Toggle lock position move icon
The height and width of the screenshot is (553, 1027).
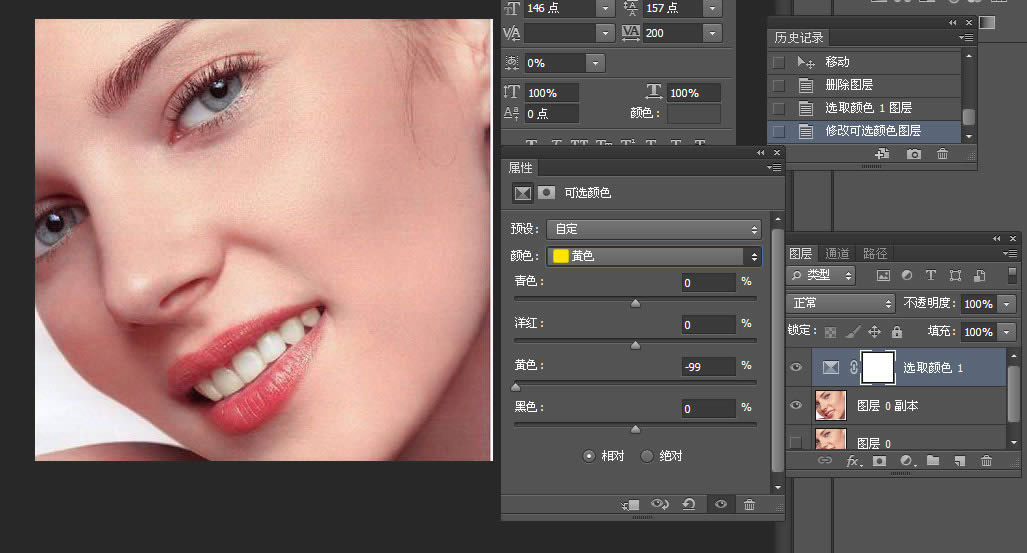pyautogui.click(x=874, y=332)
